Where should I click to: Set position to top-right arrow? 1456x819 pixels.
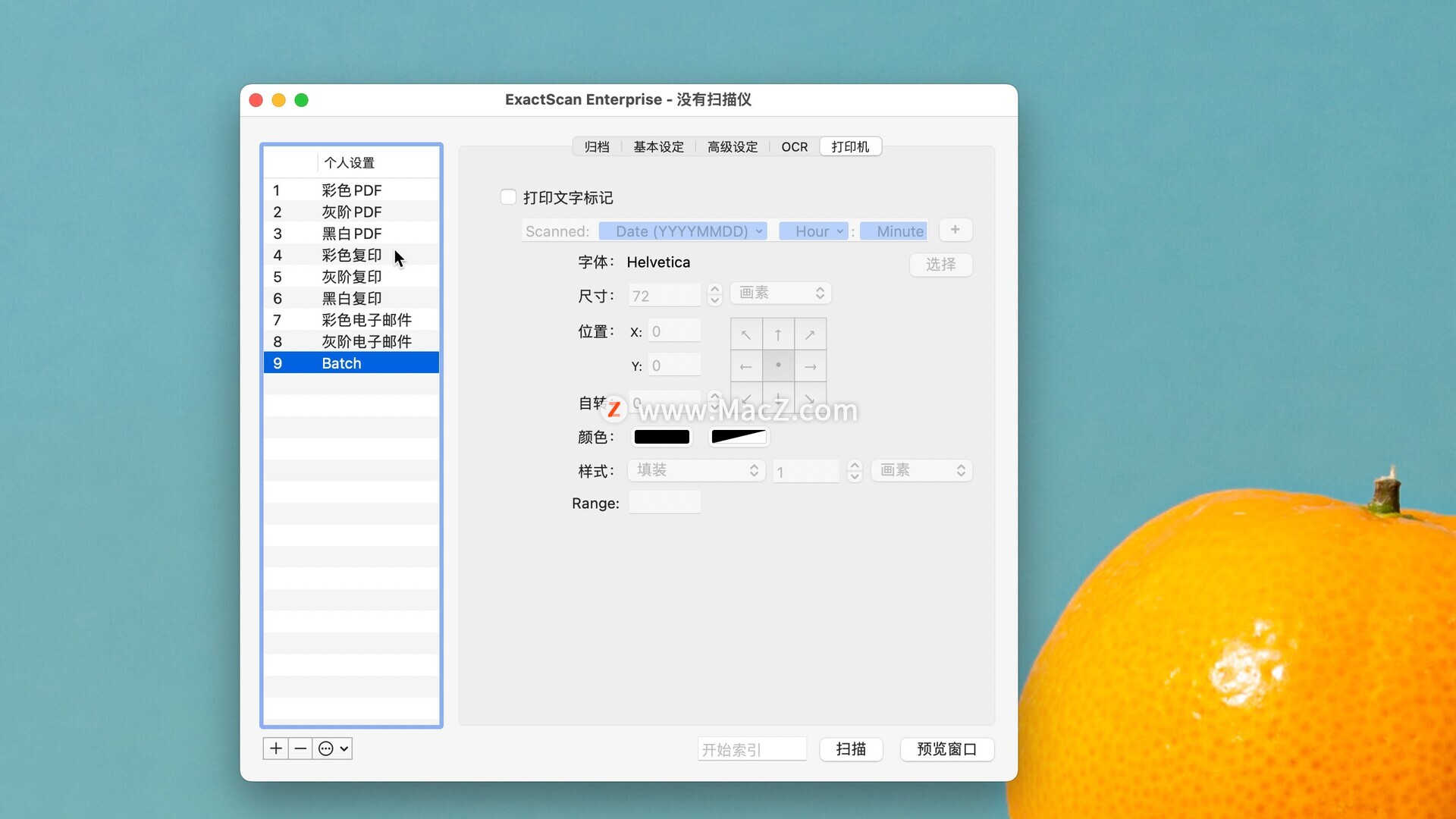click(810, 334)
